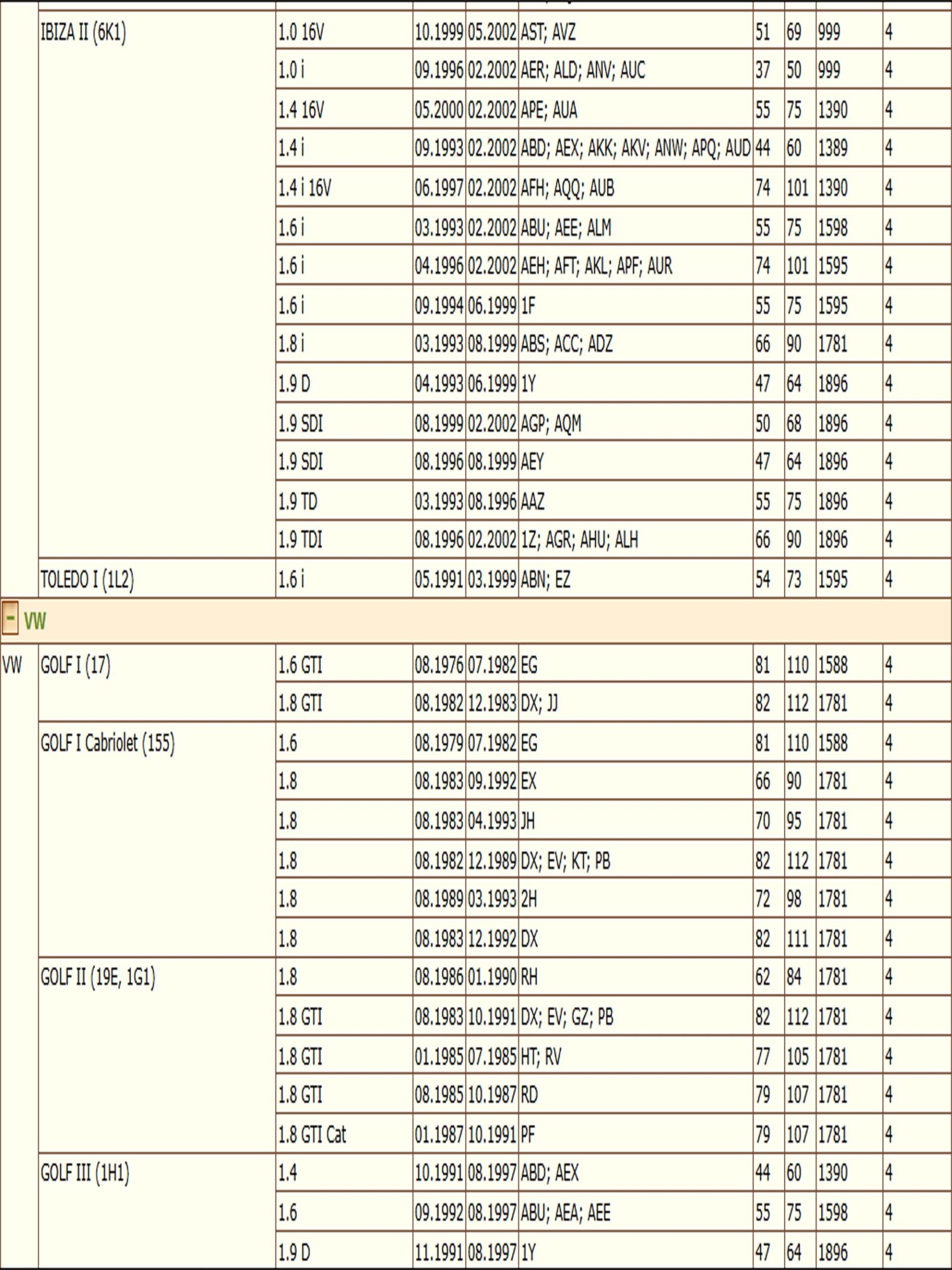Collapse the VW section with minus icon
The image size is (952, 1270).
pos(10,619)
